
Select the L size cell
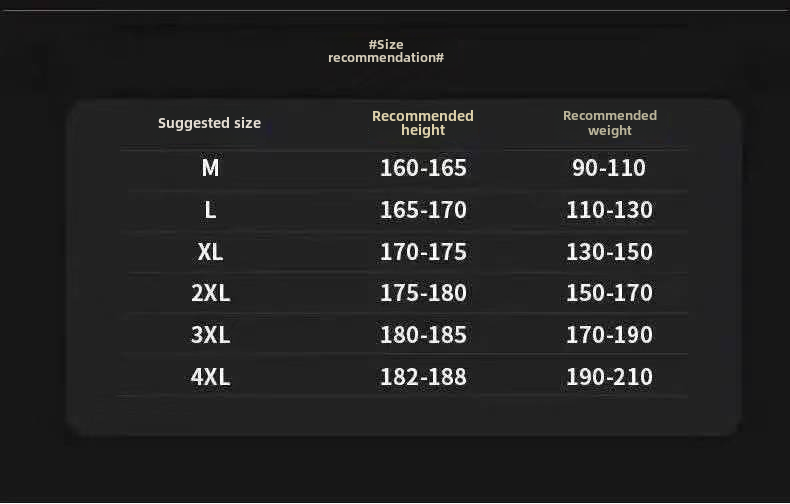coord(210,210)
